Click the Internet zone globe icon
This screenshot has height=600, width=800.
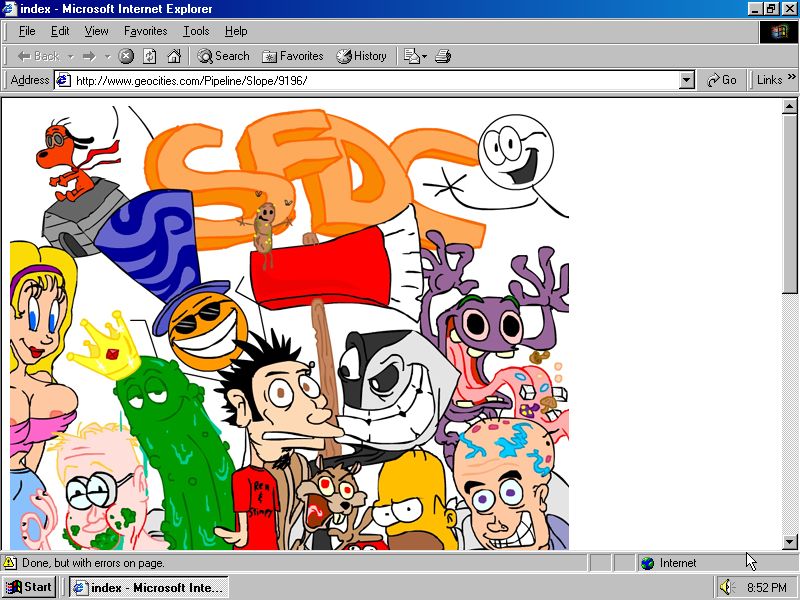click(x=647, y=563)
